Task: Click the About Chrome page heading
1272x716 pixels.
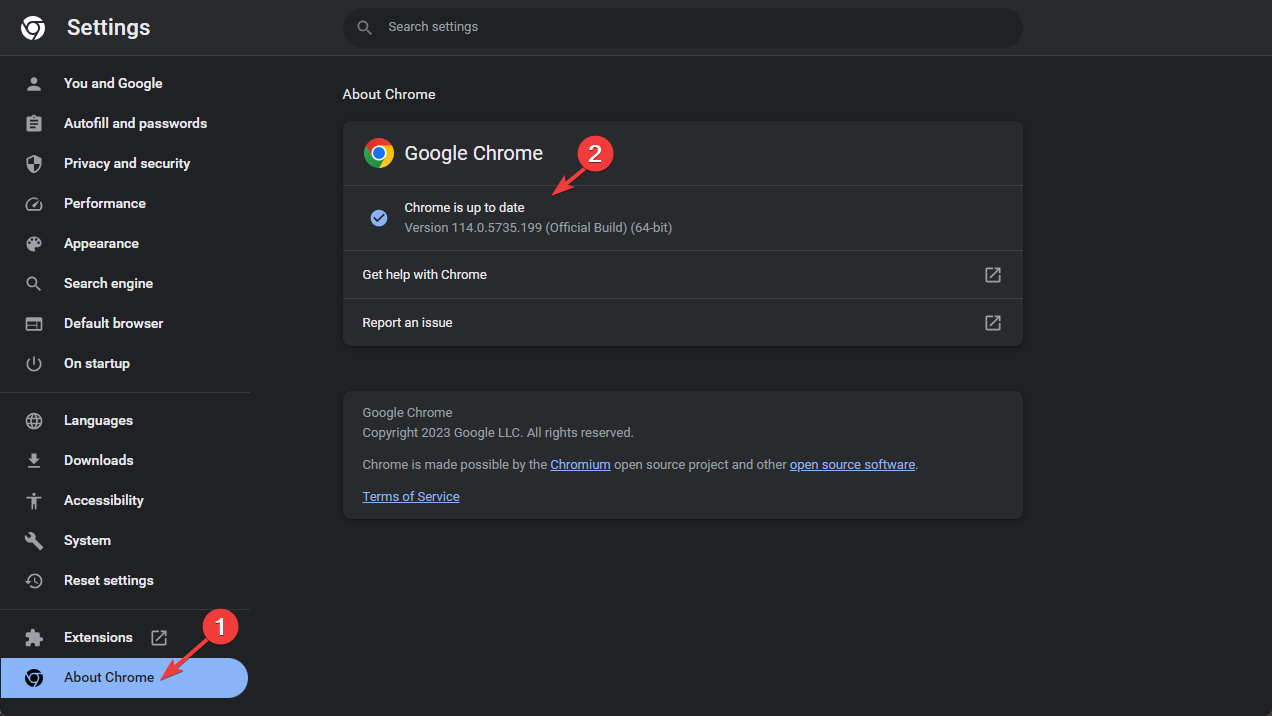Action: pos(389,94)
